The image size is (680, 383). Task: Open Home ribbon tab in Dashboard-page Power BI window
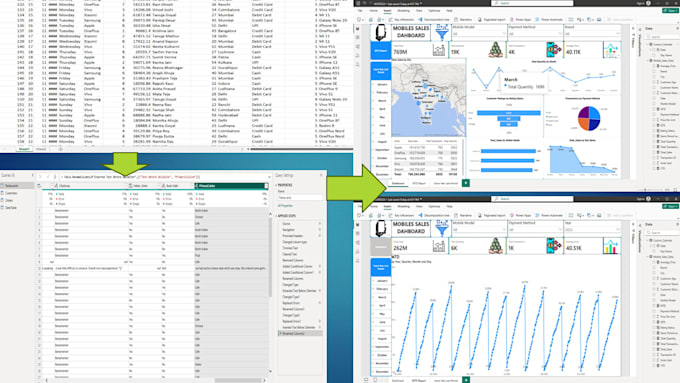[374, 11]
